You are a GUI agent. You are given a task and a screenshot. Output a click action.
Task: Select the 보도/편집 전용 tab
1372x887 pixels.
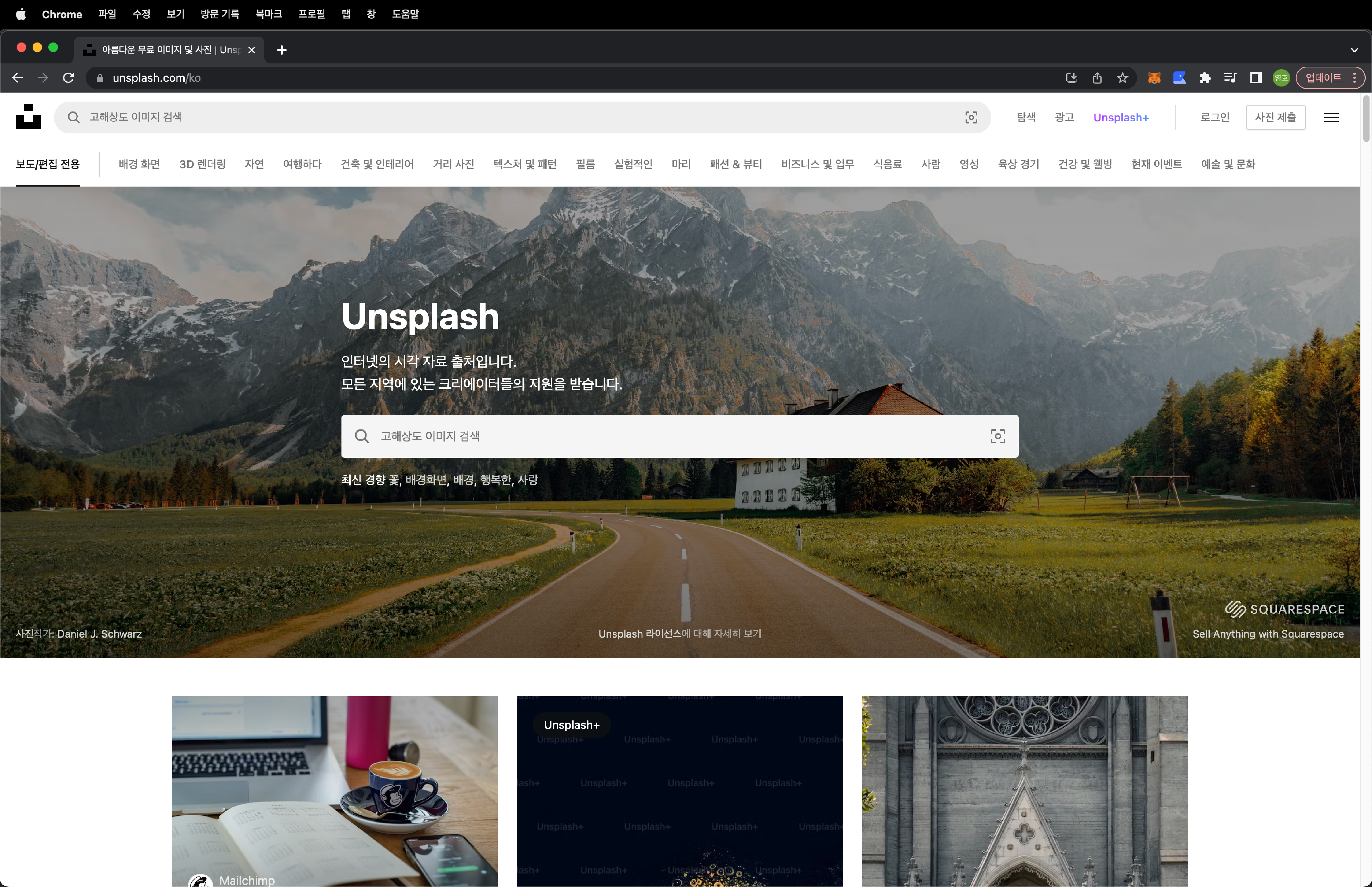(x=48, y=164)
